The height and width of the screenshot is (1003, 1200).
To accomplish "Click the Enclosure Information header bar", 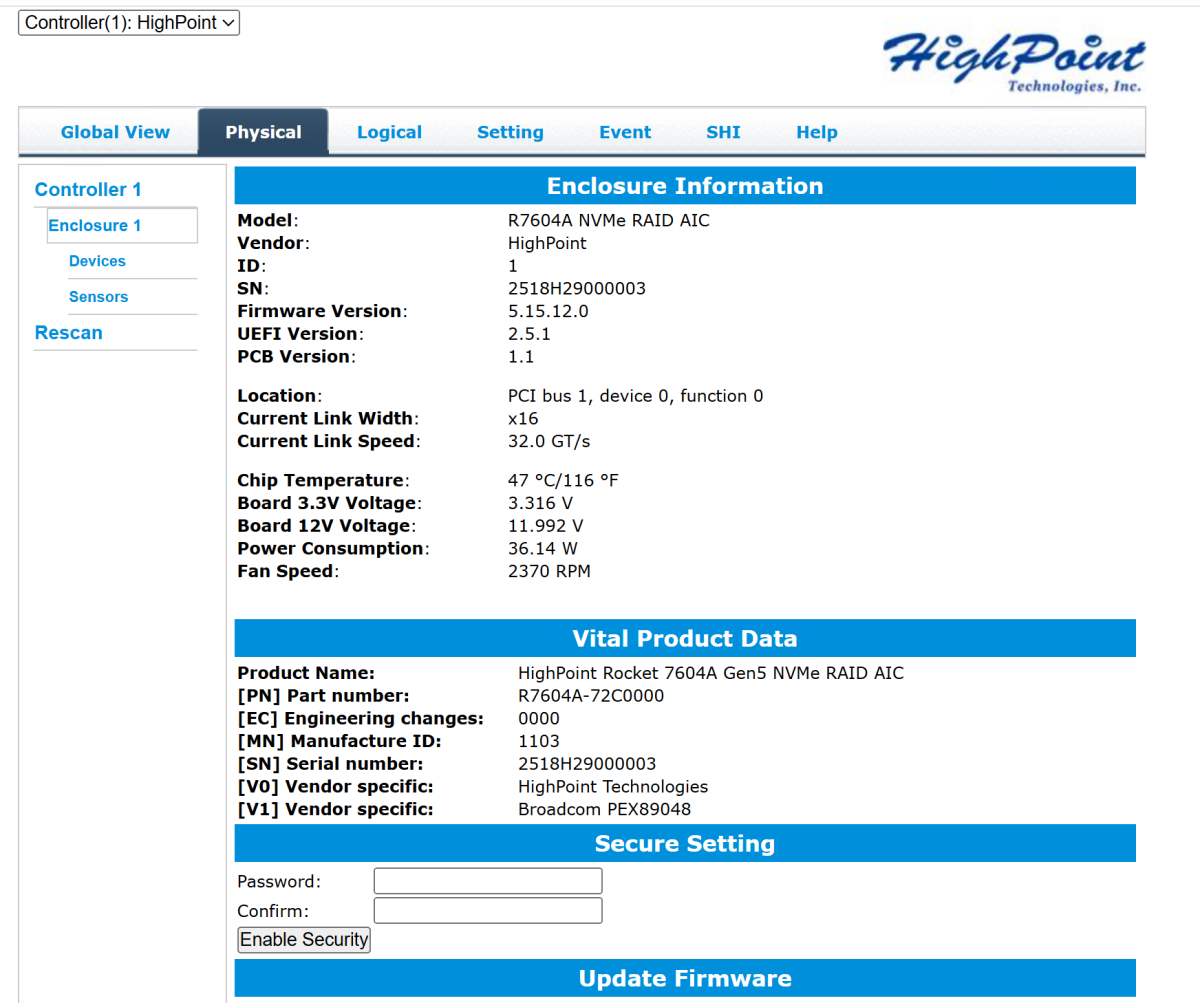I will pos(684,185).
